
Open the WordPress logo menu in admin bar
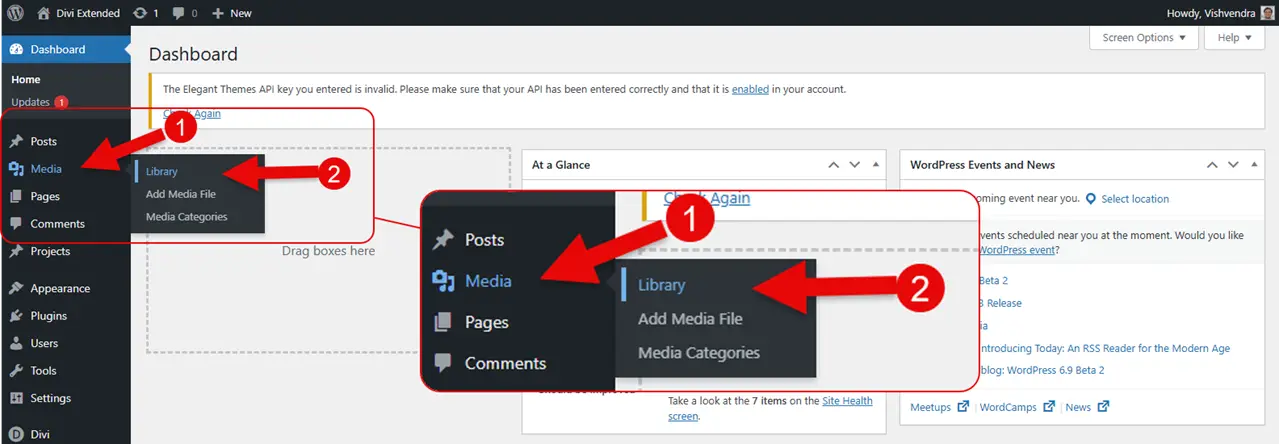[15, 13]
